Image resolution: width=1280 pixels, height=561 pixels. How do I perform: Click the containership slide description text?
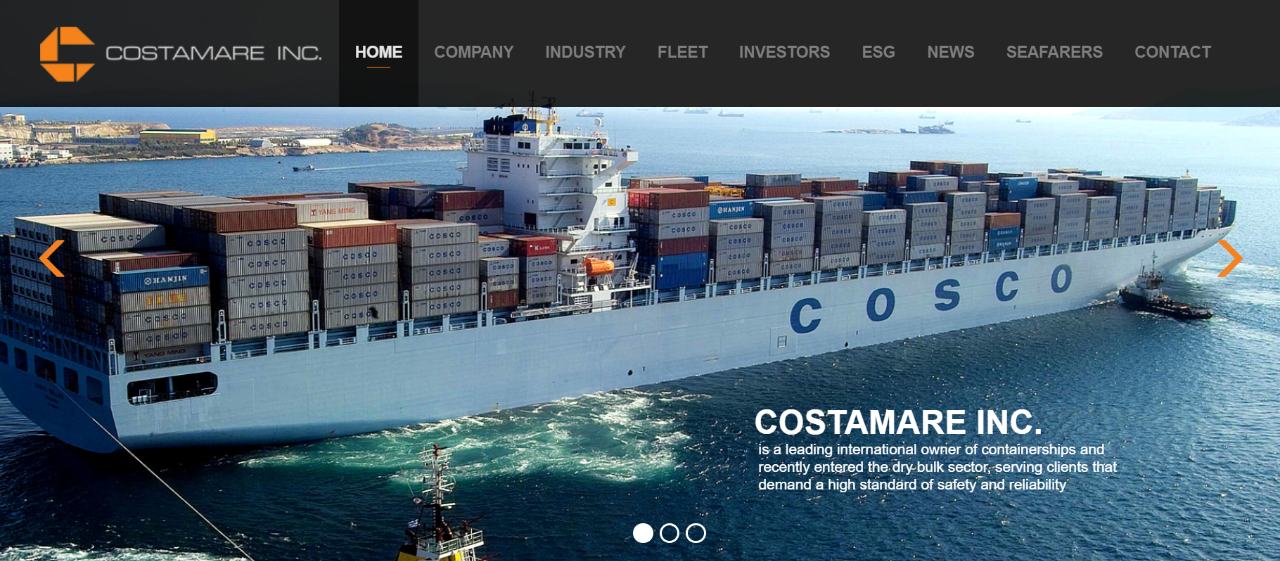937,467
